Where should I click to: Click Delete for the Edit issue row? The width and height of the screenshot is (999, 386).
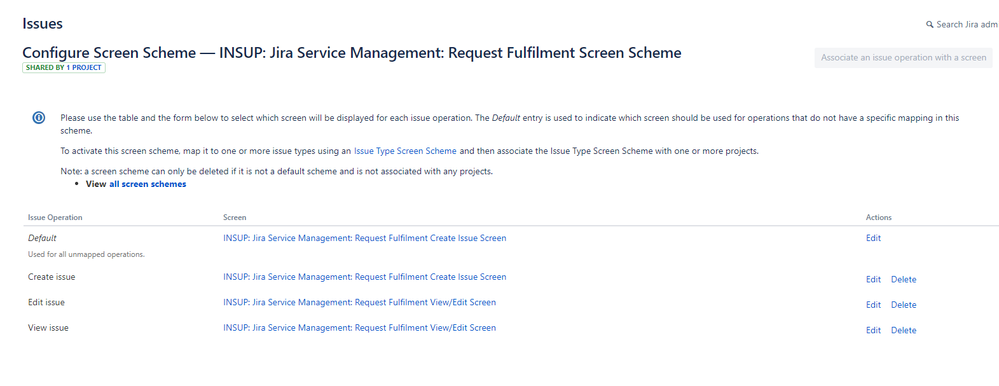(x=903, y=305)
